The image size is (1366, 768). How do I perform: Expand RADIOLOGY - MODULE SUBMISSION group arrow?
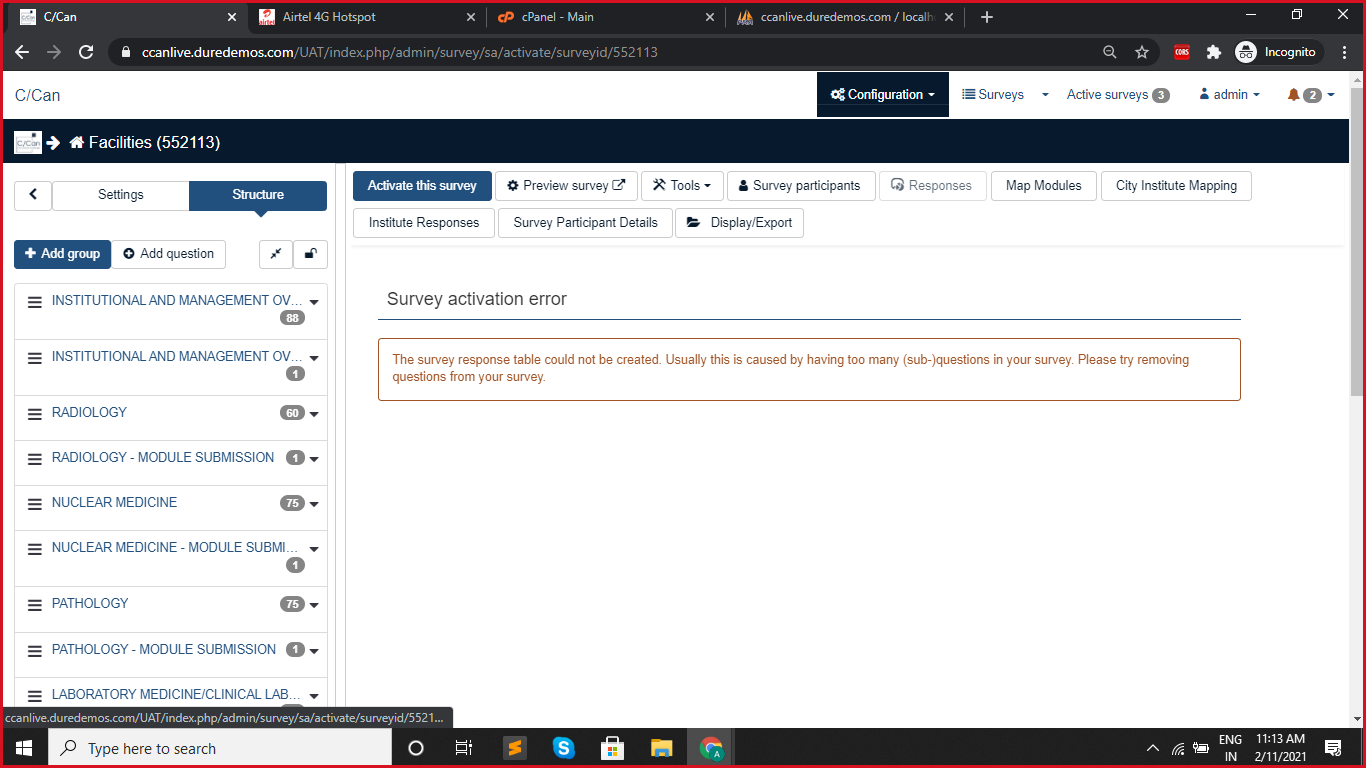pyautogui.click(x=314, y=459)
